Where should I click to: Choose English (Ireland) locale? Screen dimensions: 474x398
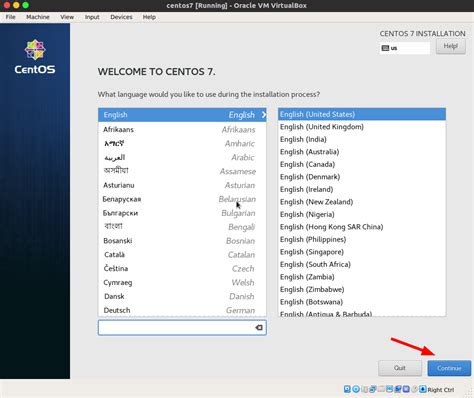coord(362,189)
